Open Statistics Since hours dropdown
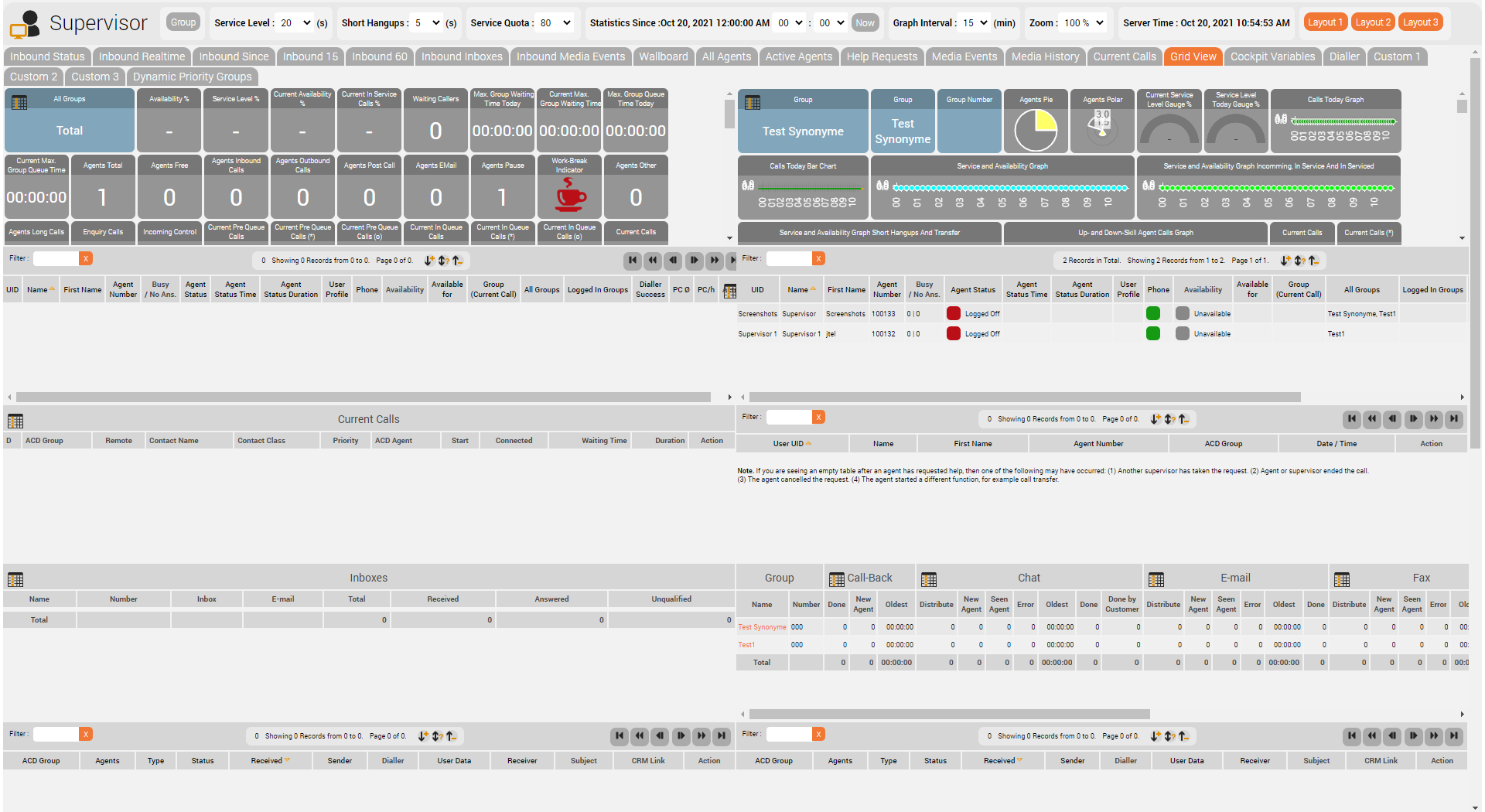 [x=790, y=23]
